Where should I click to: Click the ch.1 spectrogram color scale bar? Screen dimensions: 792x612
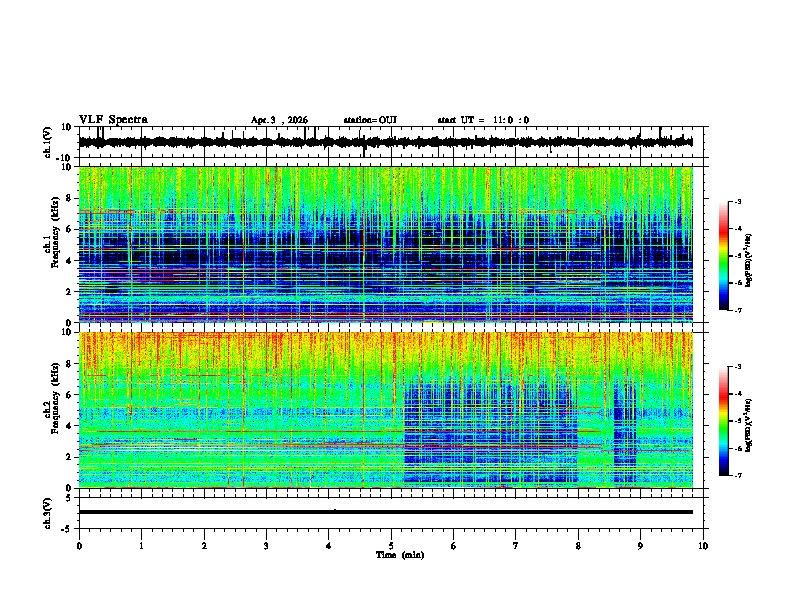click(724, 256)
